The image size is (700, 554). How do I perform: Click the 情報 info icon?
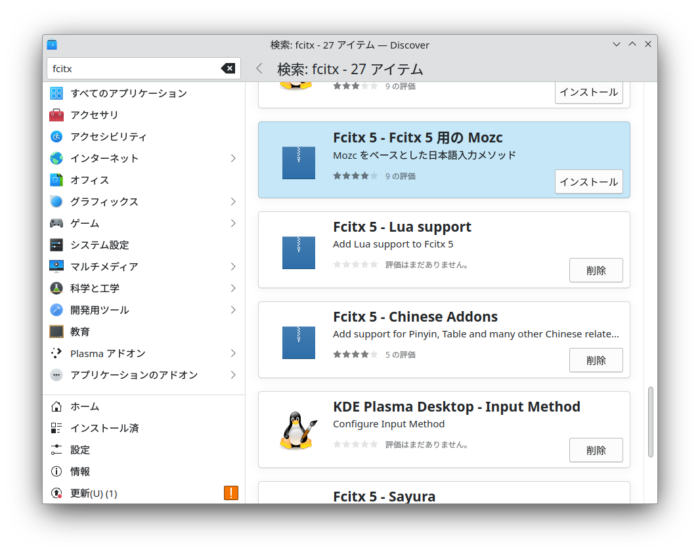pos(56,471)
